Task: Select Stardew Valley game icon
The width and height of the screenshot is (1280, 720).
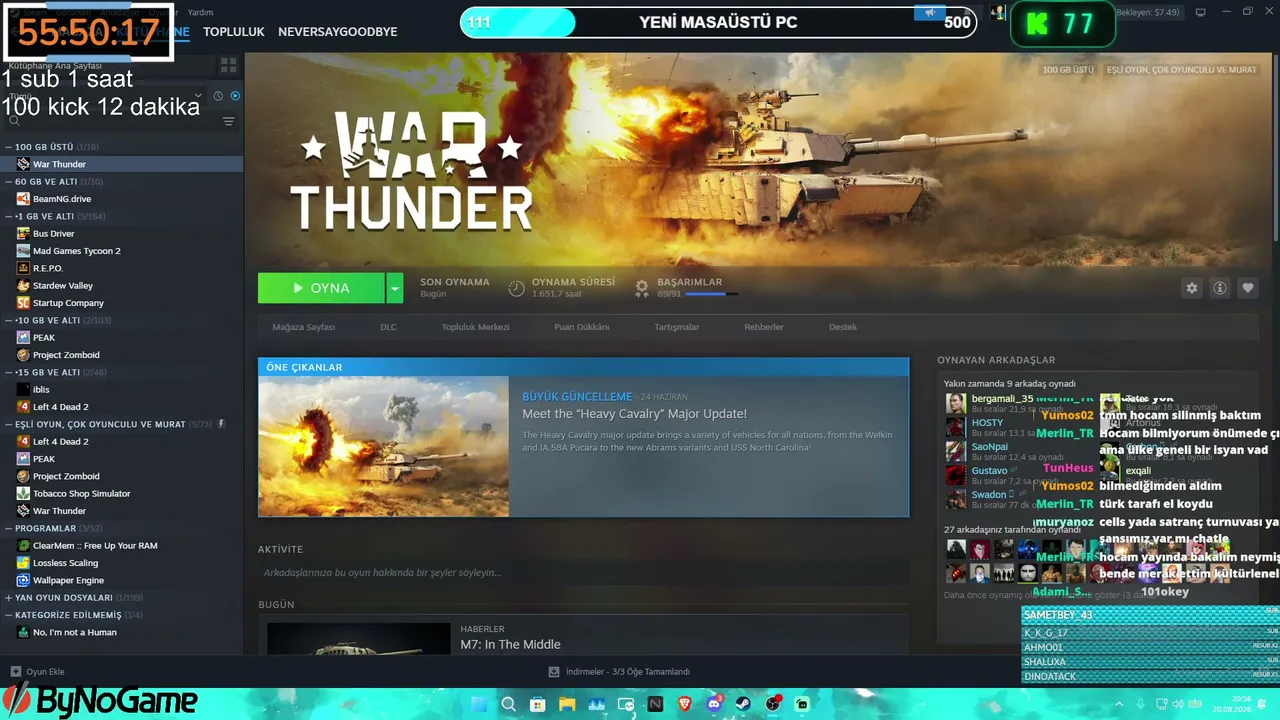Action: pos(24,286)
